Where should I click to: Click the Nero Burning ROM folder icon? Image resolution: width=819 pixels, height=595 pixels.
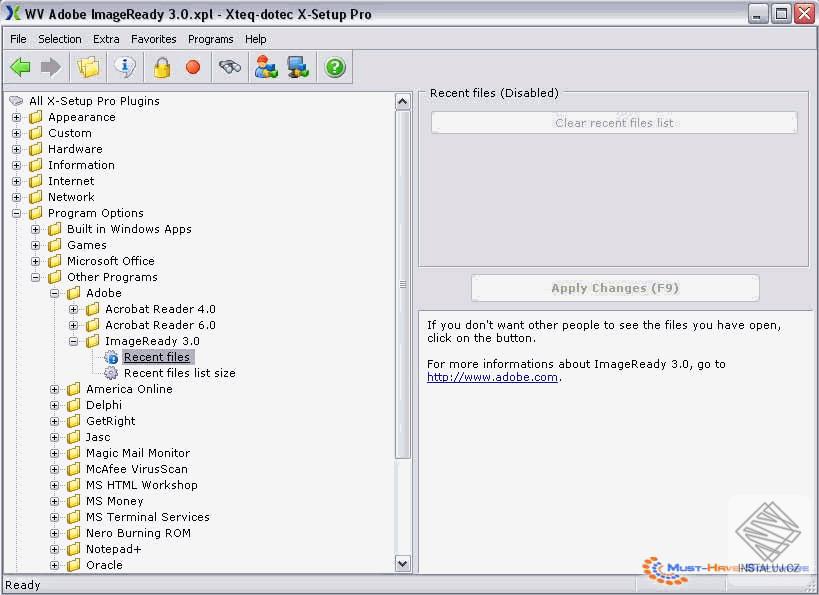(x=74, y=533)
